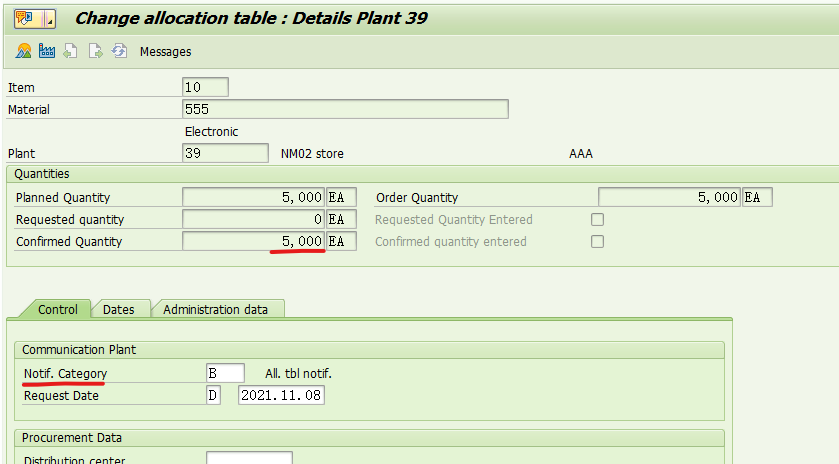Click the 'Planned Quantity' label
This screenshot has height=464, width=839.
(63, 197)
